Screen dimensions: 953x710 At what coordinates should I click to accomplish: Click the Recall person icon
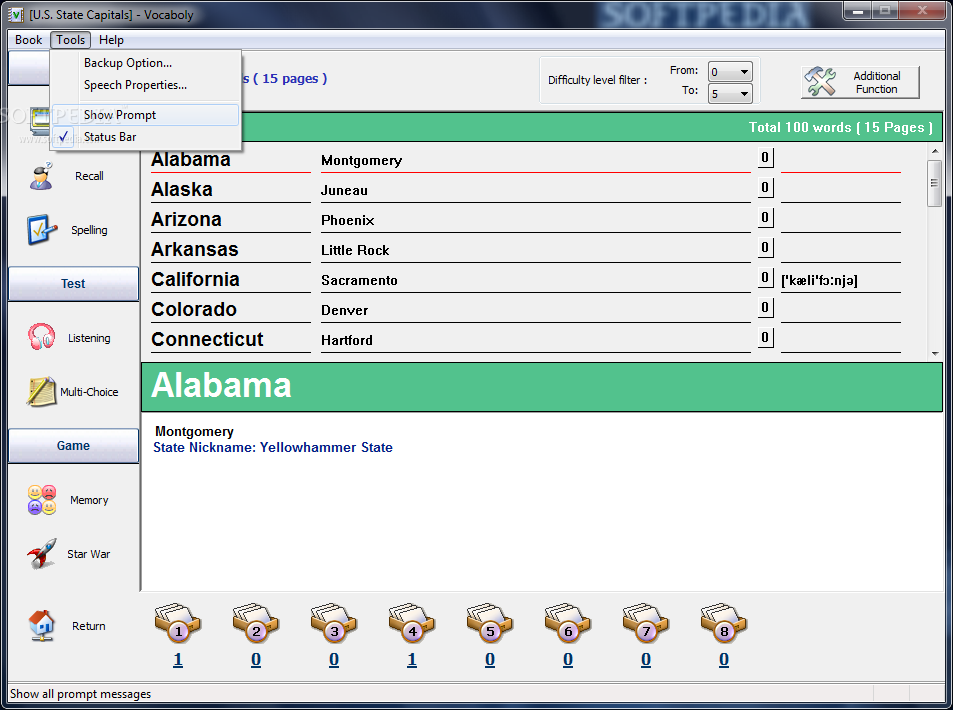tap(41, 176)
